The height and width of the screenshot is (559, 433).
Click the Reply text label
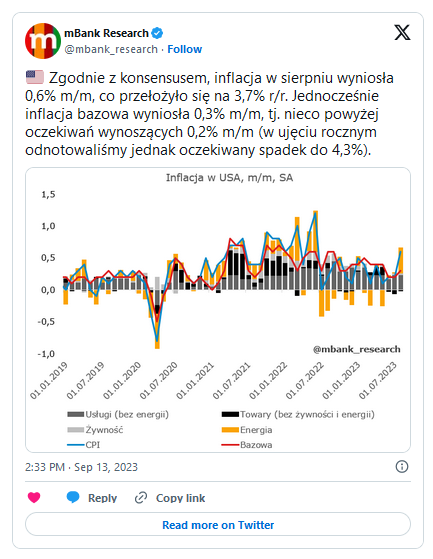pyautogui.click(x=102, y=498)
